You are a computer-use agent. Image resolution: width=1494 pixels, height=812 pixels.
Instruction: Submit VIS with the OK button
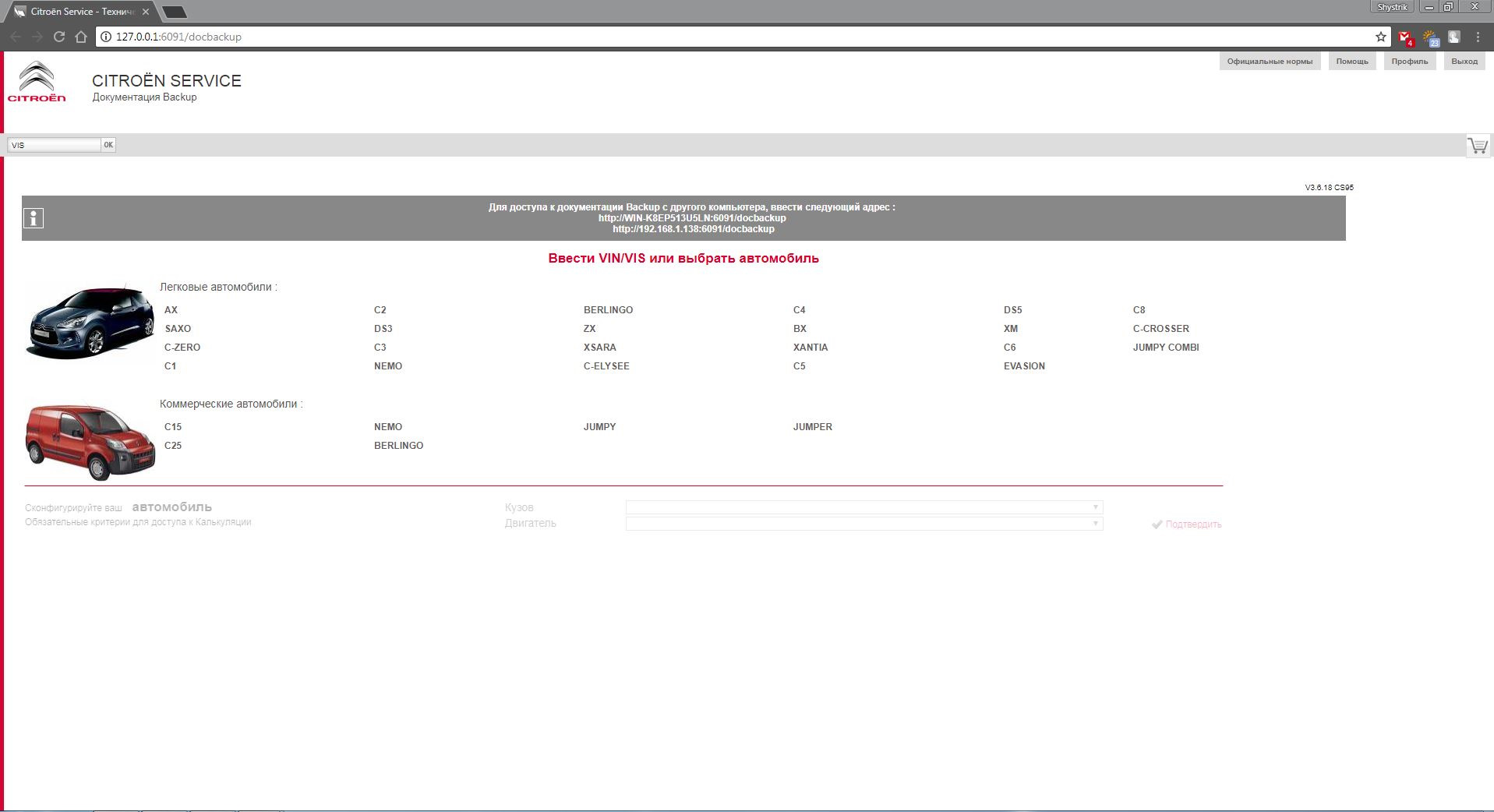point(108,145)
